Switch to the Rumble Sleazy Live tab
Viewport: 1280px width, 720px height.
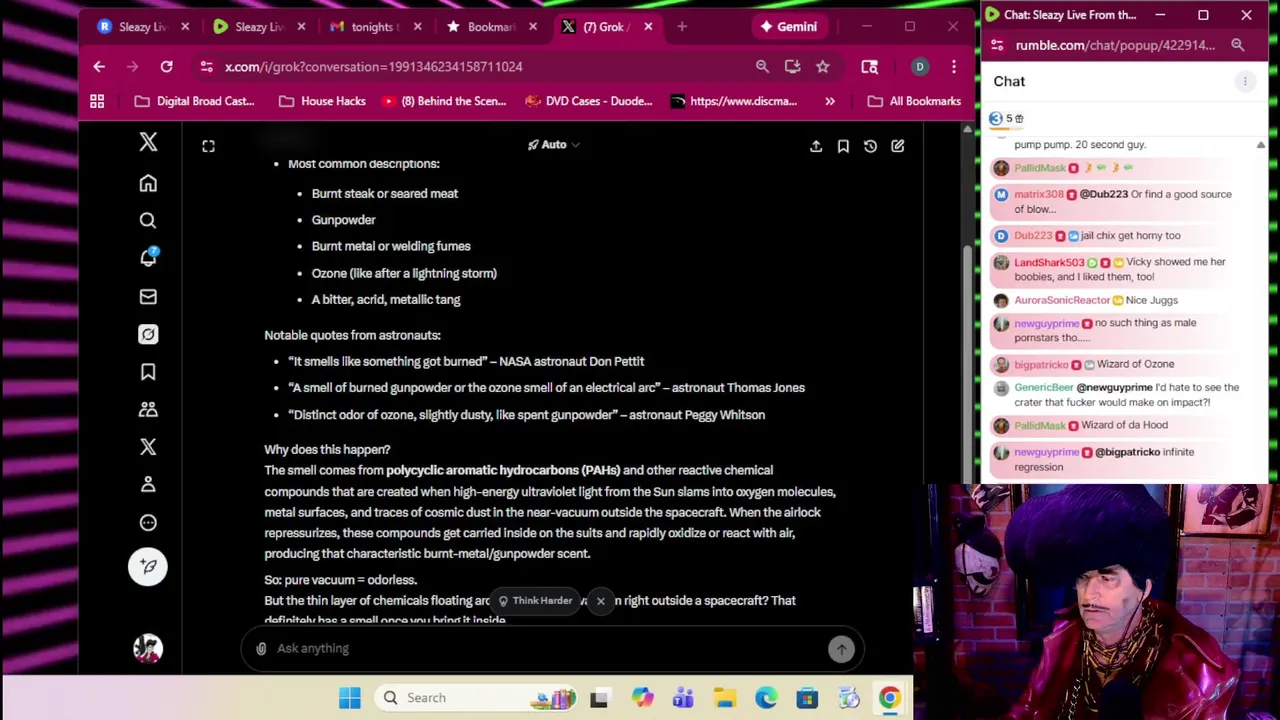point(260,27)
